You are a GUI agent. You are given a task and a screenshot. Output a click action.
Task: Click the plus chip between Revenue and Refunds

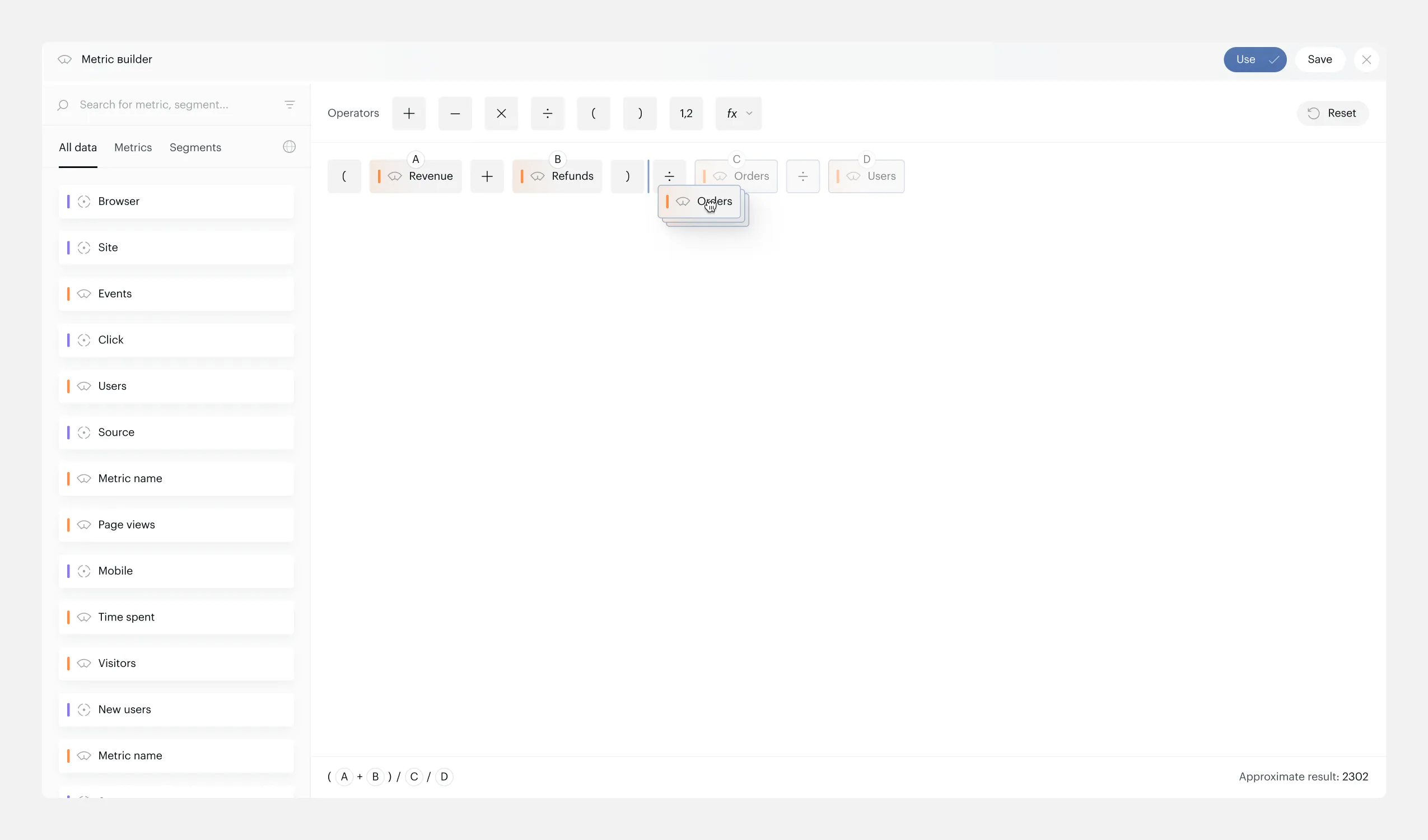pyautogui.click(x=487, y=176)
